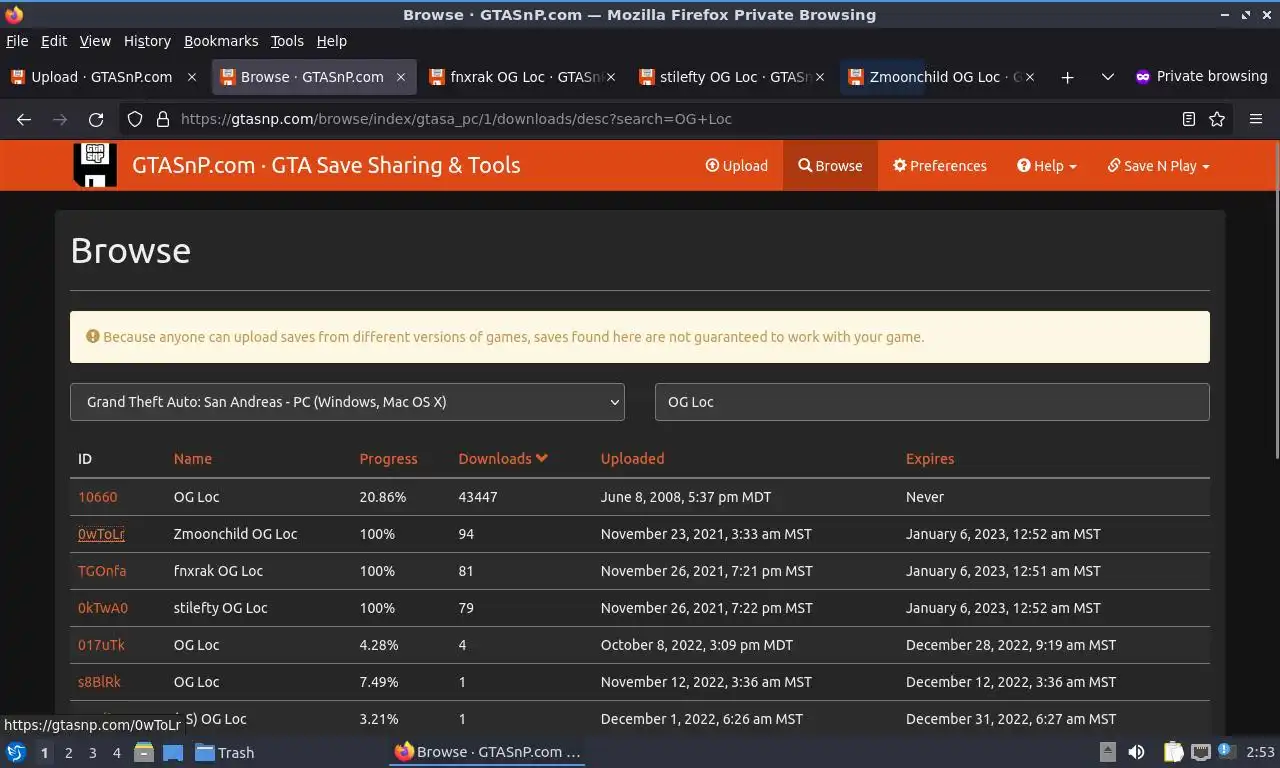Screen dimensions: 1280x768
Task: Open the Trash from taskbar
Action: click(x=225, y=753)
